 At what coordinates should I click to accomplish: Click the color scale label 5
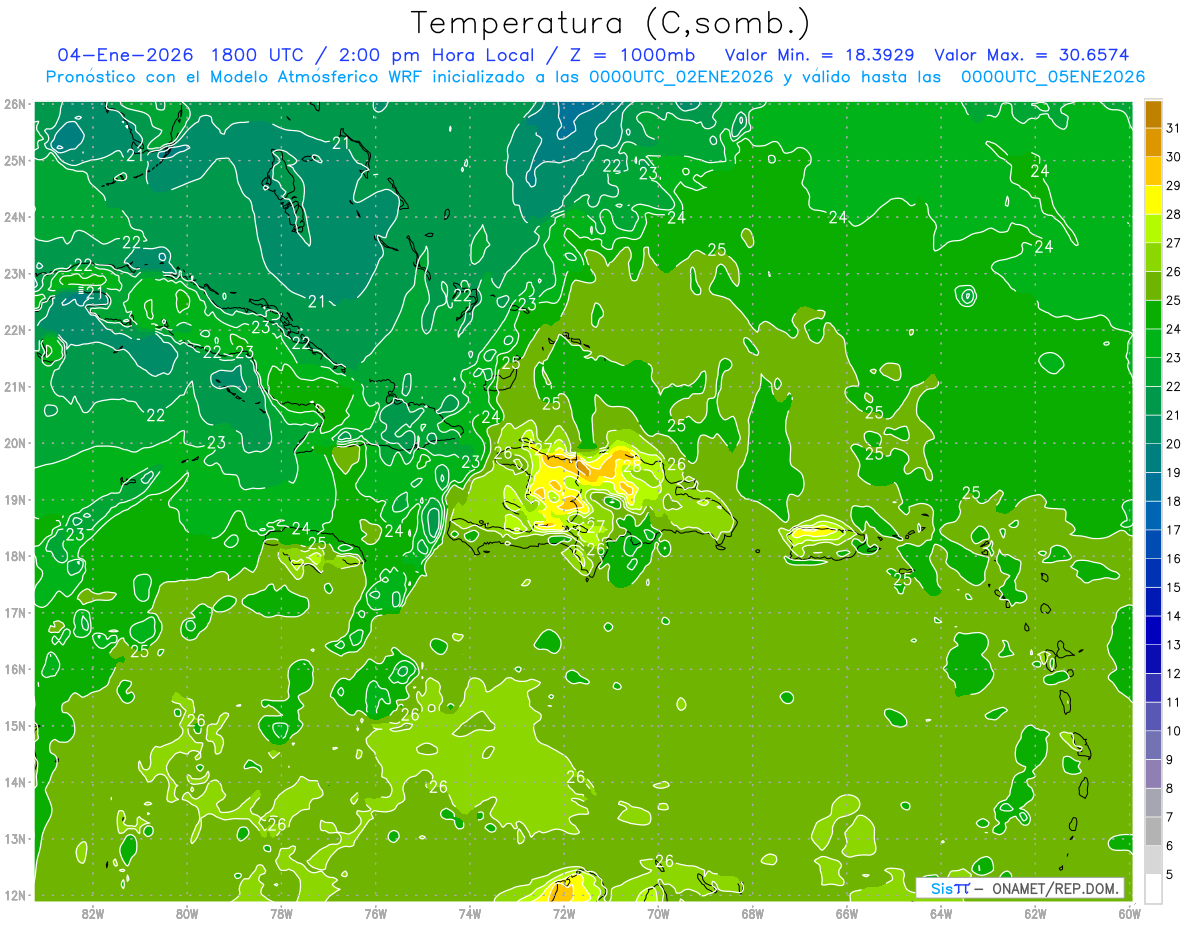coord(1170,875)
